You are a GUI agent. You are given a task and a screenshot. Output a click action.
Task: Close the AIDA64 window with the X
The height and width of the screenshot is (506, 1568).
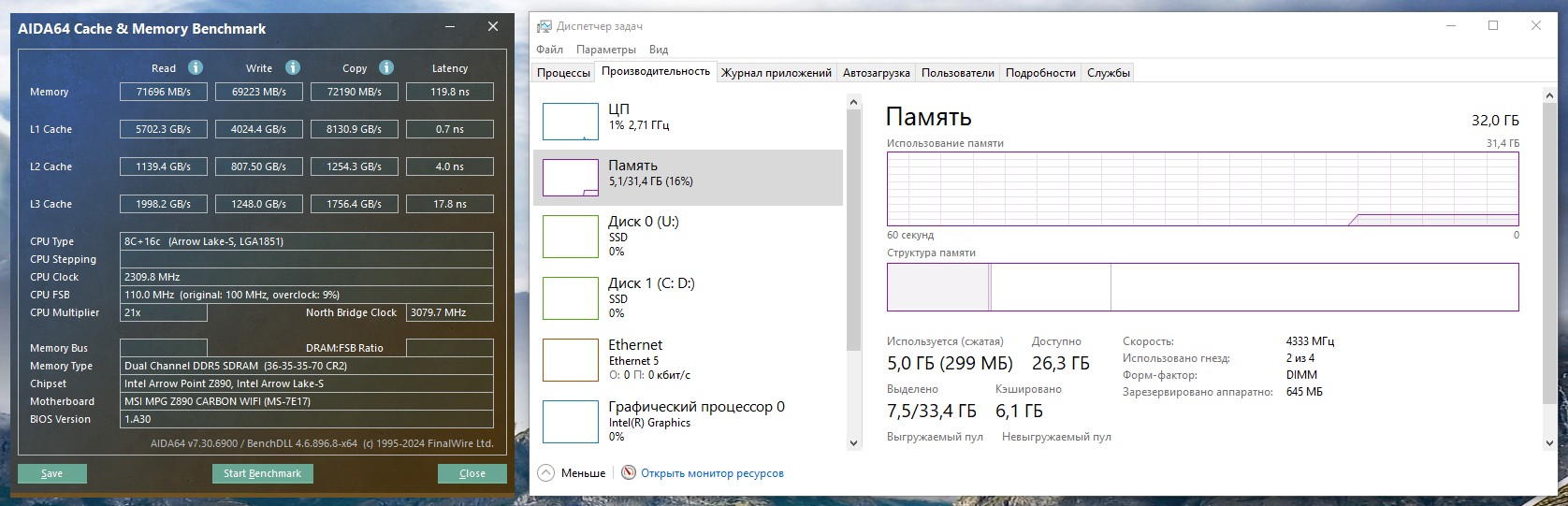tap(493, 27)
